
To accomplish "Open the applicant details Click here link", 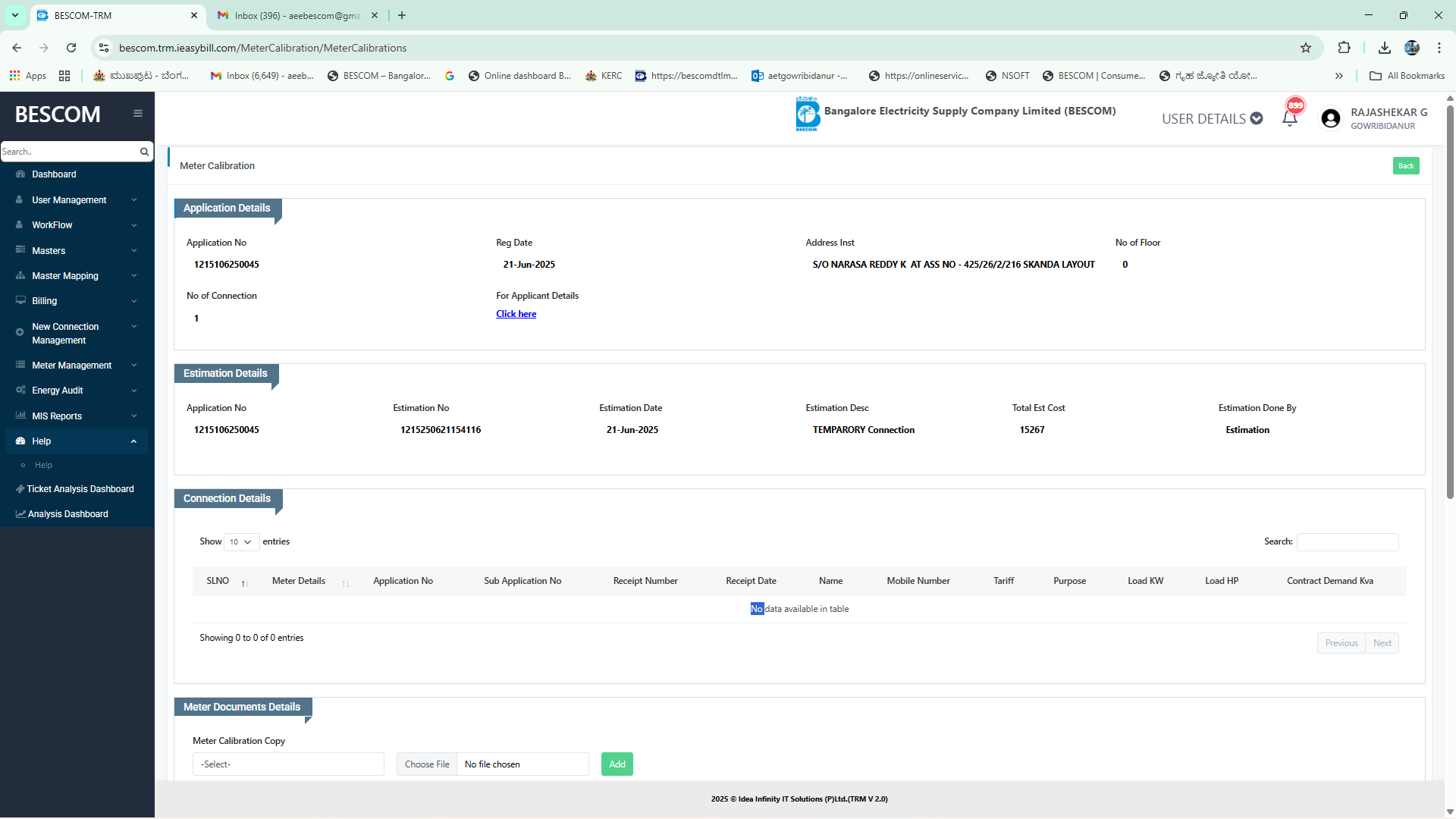I will pyautogui.click(x=516, y=314).
